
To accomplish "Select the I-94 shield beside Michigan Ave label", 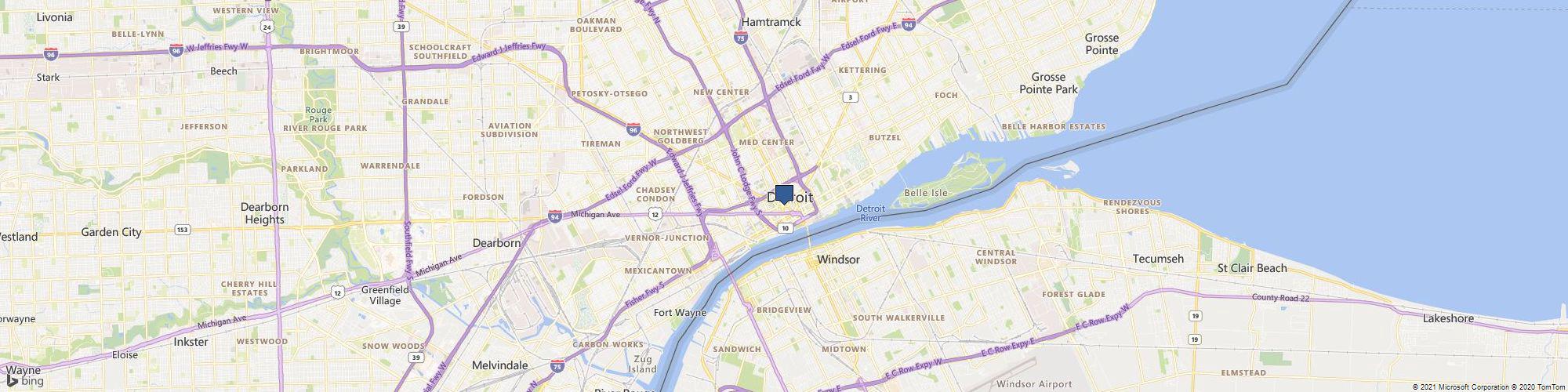I will (555, 216).
